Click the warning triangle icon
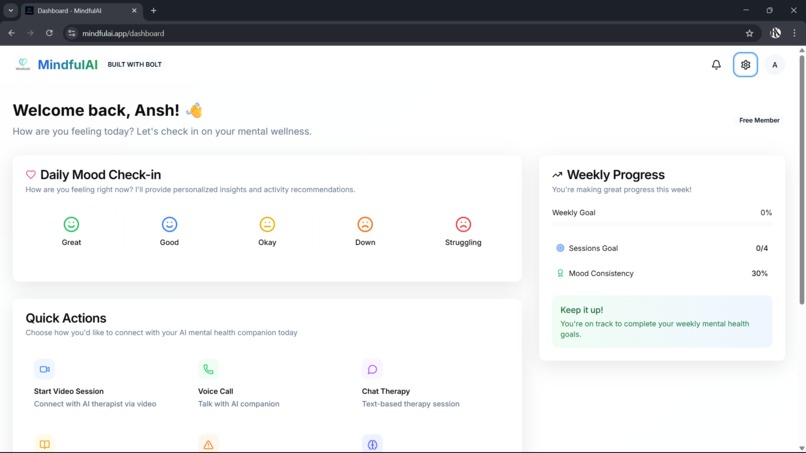The image size is (806, 453). coord(208,444)
